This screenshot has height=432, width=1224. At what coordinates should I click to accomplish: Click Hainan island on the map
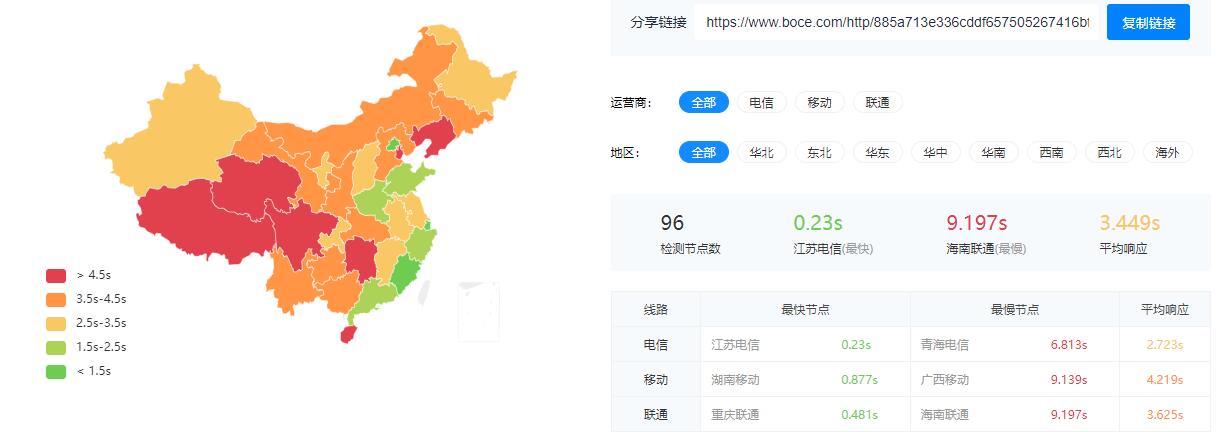pyautogui.click(x=347, y=334)
